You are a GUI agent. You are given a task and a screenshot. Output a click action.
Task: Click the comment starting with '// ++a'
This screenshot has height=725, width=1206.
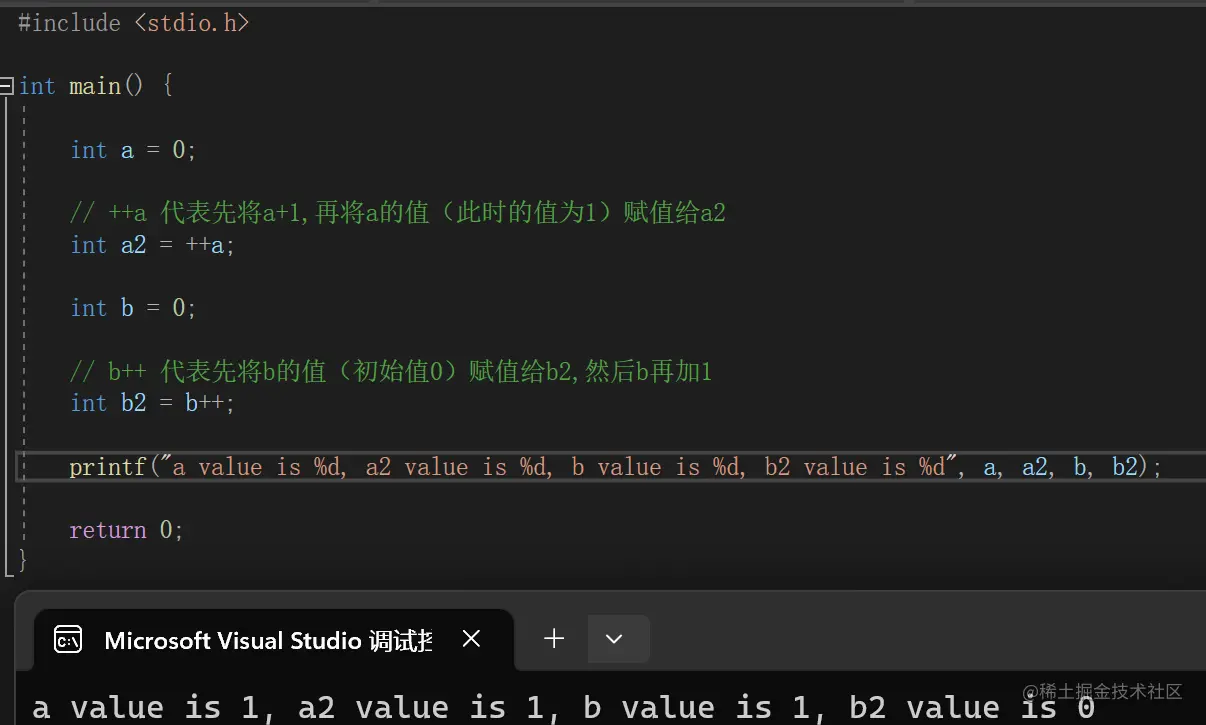[x=398, y=213]
